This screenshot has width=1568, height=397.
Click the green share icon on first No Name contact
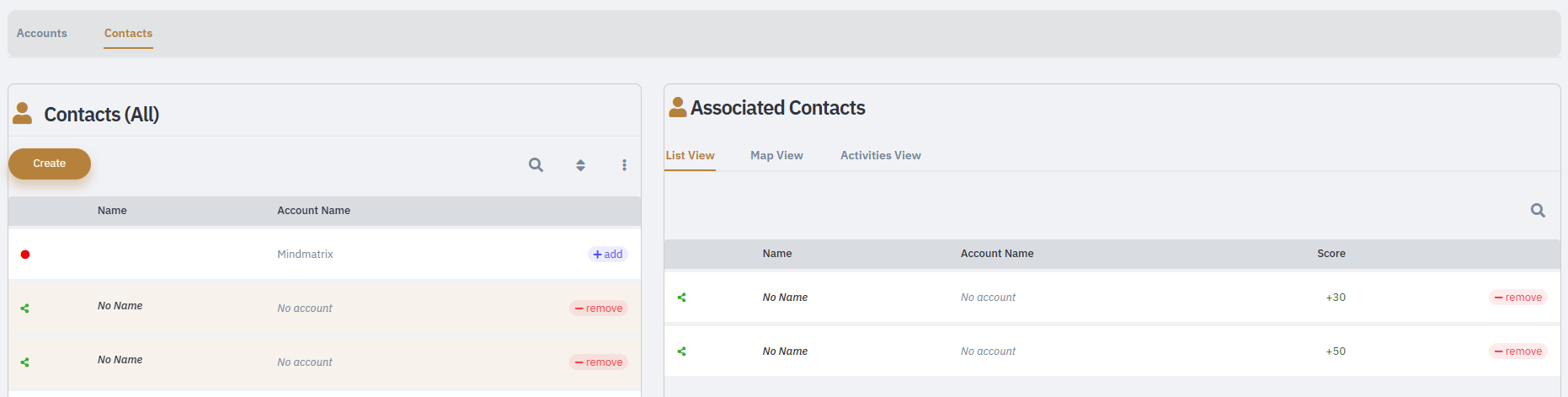(x=25, y=308)
